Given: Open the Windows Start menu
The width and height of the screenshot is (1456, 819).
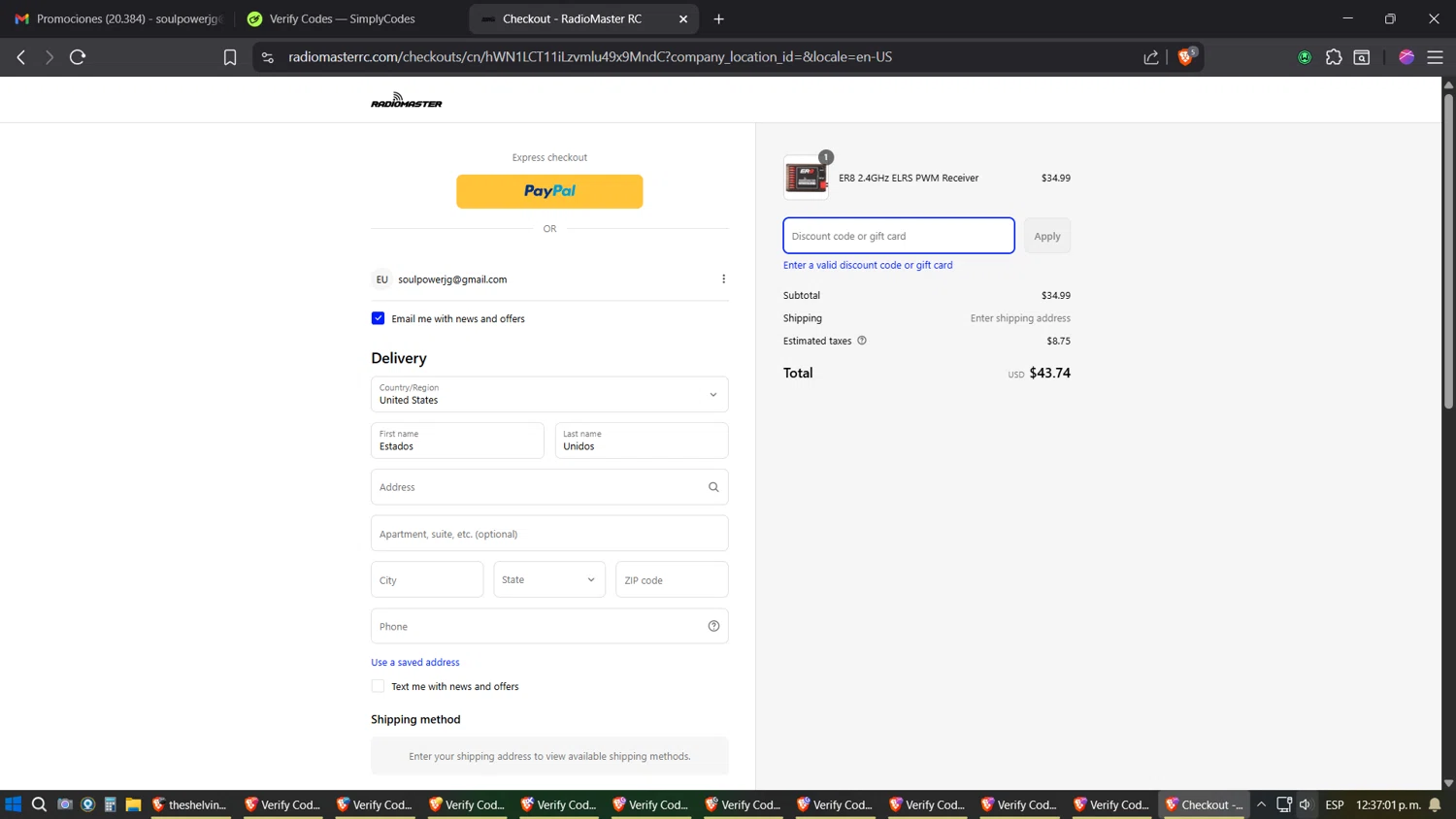Looking at the screenshot, I should [x=14, y=804].
